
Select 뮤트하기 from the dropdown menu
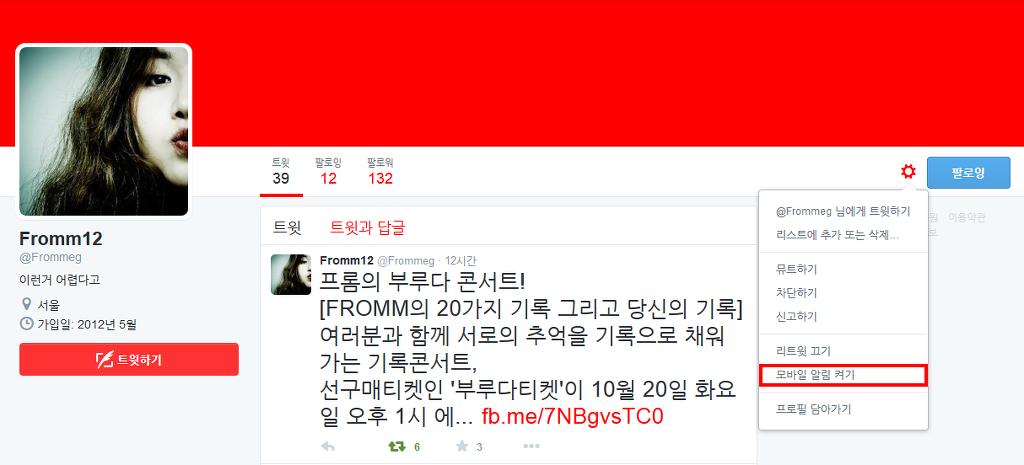(x=843, y=269)
